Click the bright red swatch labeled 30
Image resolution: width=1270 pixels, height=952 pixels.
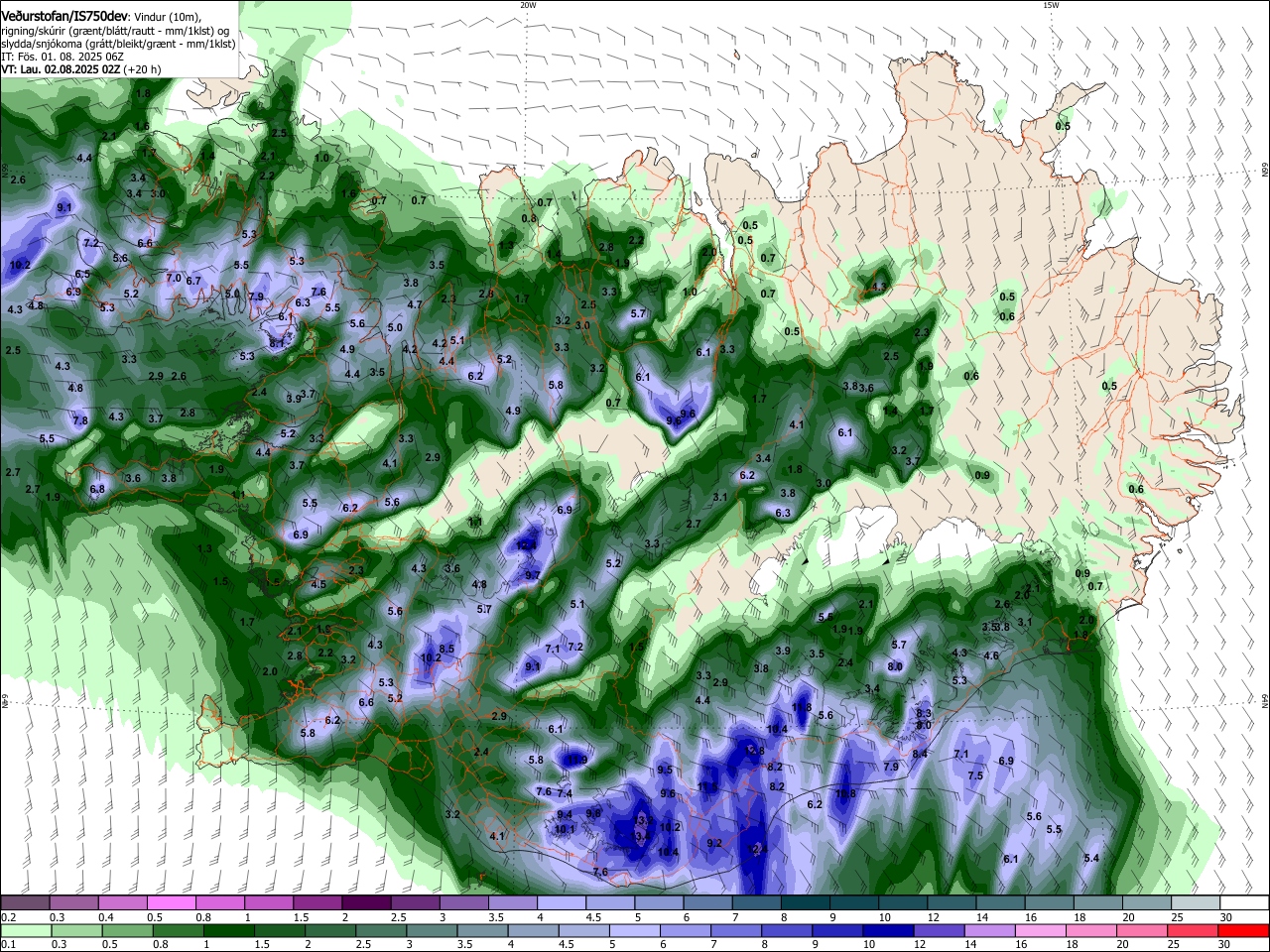[1244, 930]
